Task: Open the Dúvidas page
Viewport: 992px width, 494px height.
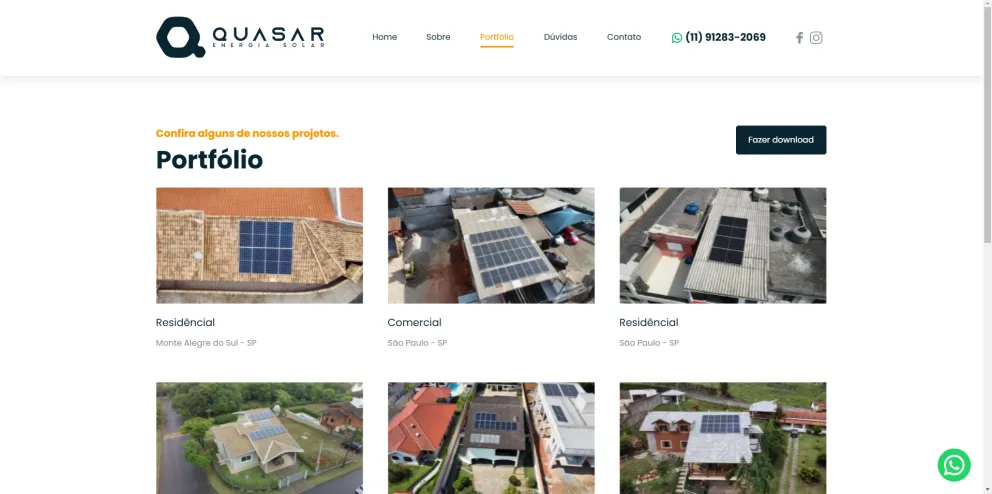Action: click(x=561, y=37)
